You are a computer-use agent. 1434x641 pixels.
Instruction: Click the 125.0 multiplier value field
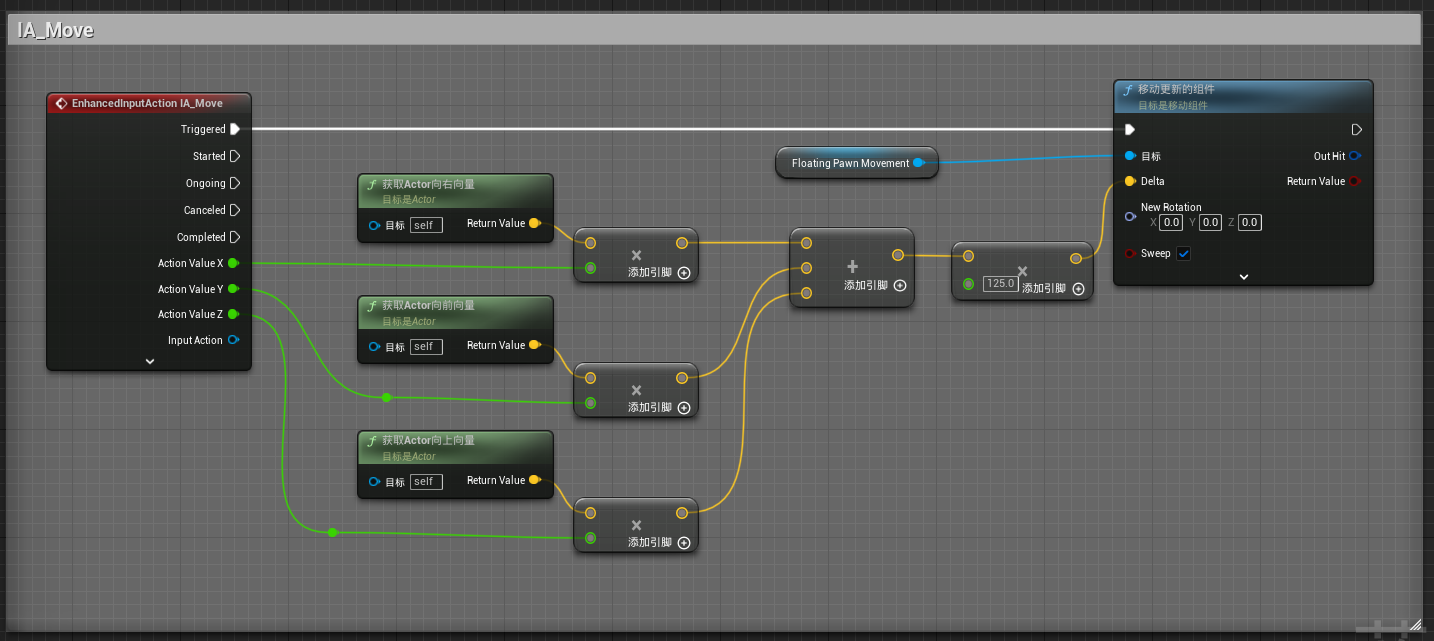(x=1000, y=284)
